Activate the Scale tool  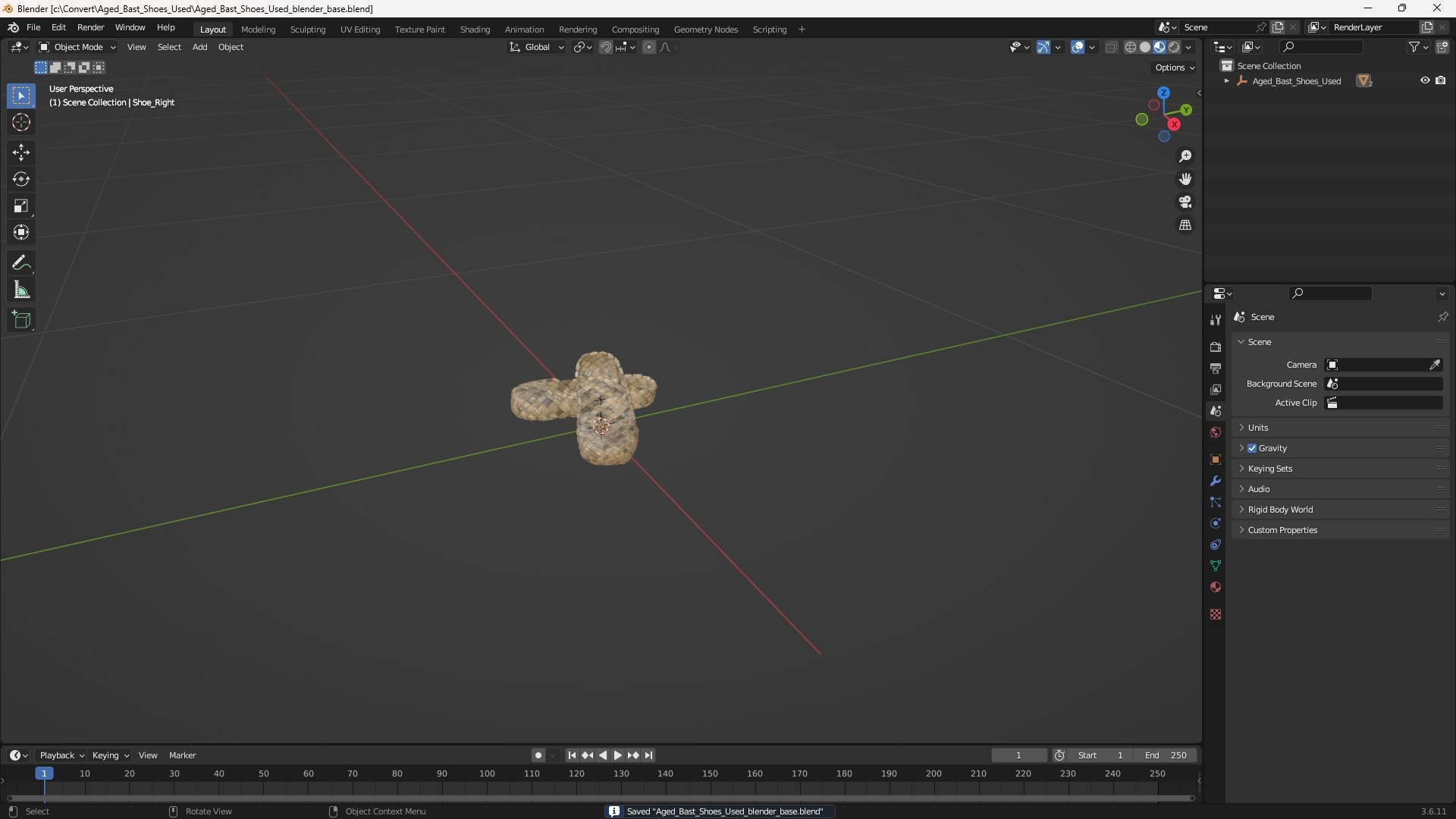click(21, 206)
